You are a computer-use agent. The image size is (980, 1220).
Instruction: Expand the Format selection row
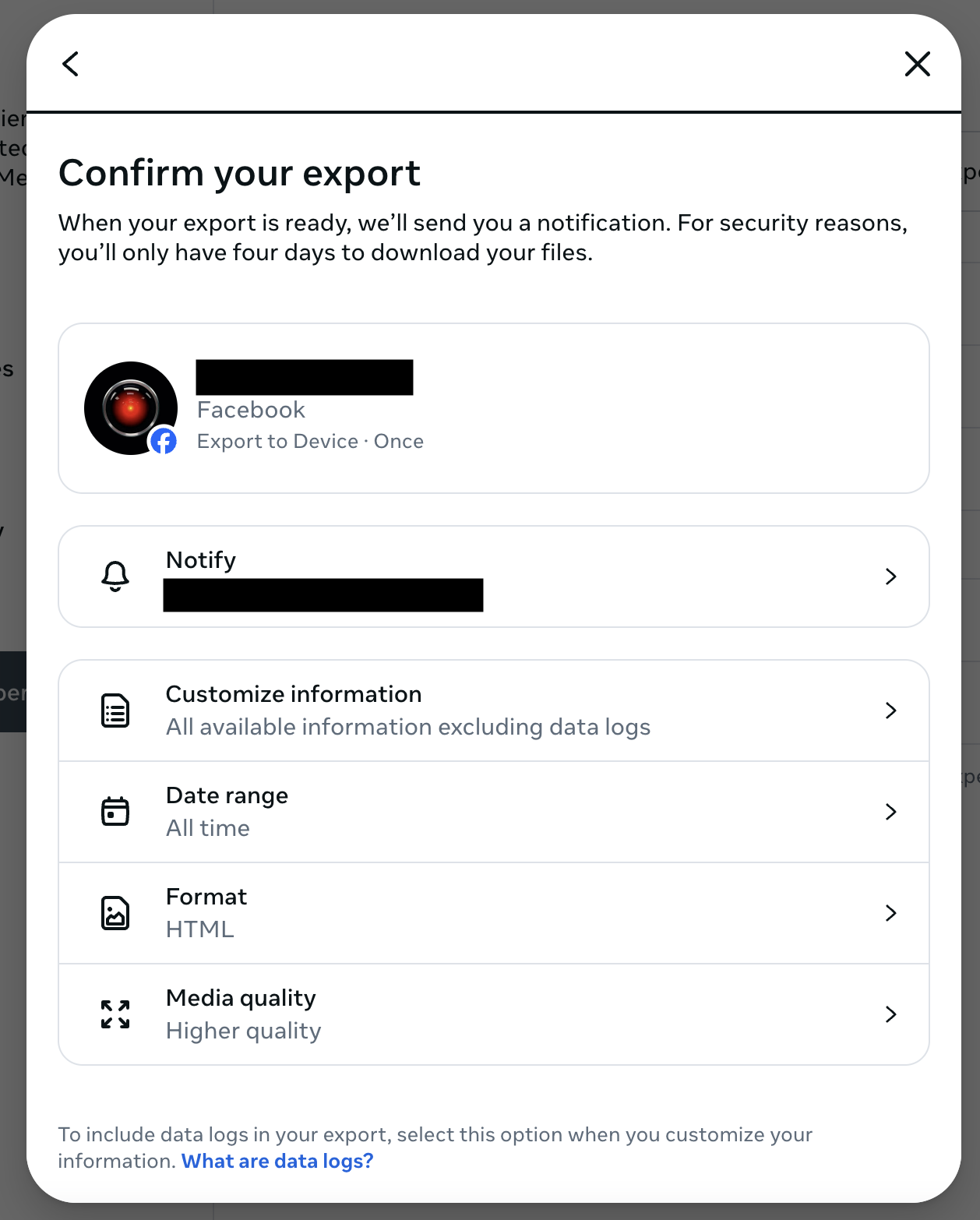pyautogui.click(x=891, y=913)
